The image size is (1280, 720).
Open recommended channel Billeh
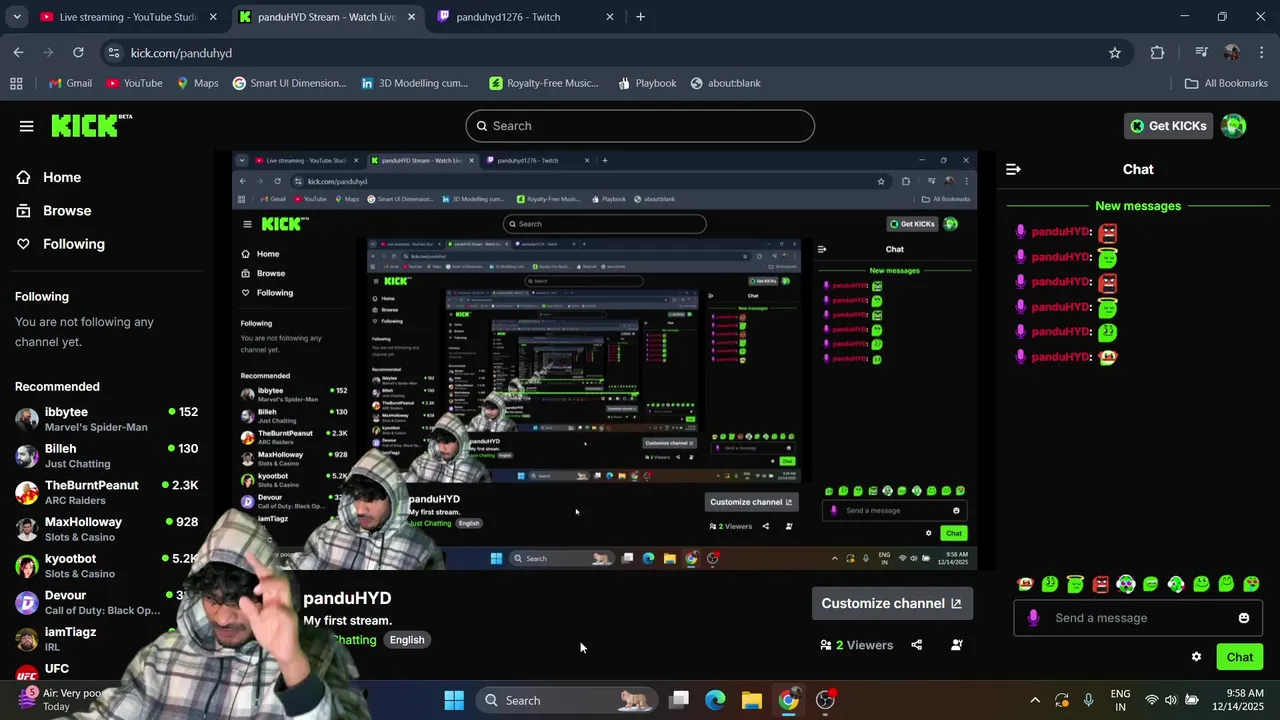click(x=106, y=456)
